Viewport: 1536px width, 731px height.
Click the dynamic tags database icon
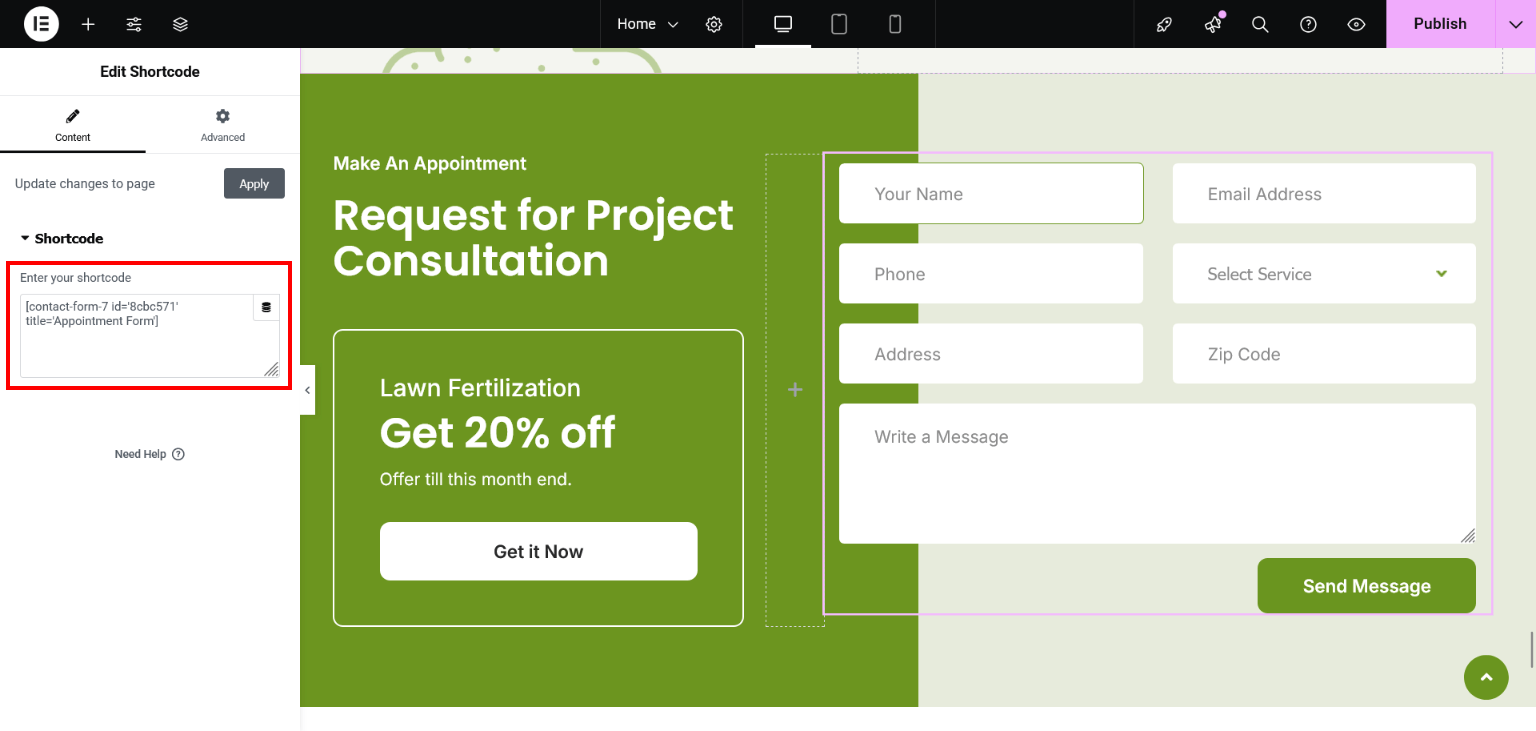pos(266,308)
